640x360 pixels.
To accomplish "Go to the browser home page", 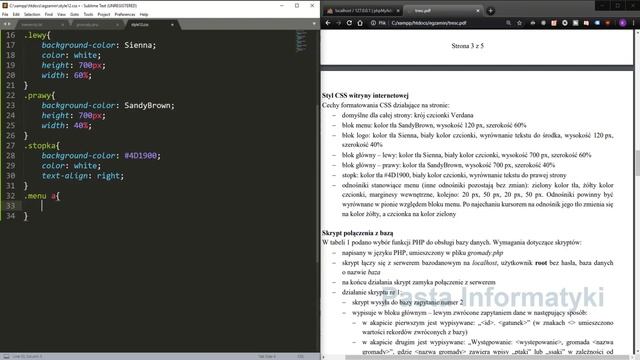I will click(360, 23).
